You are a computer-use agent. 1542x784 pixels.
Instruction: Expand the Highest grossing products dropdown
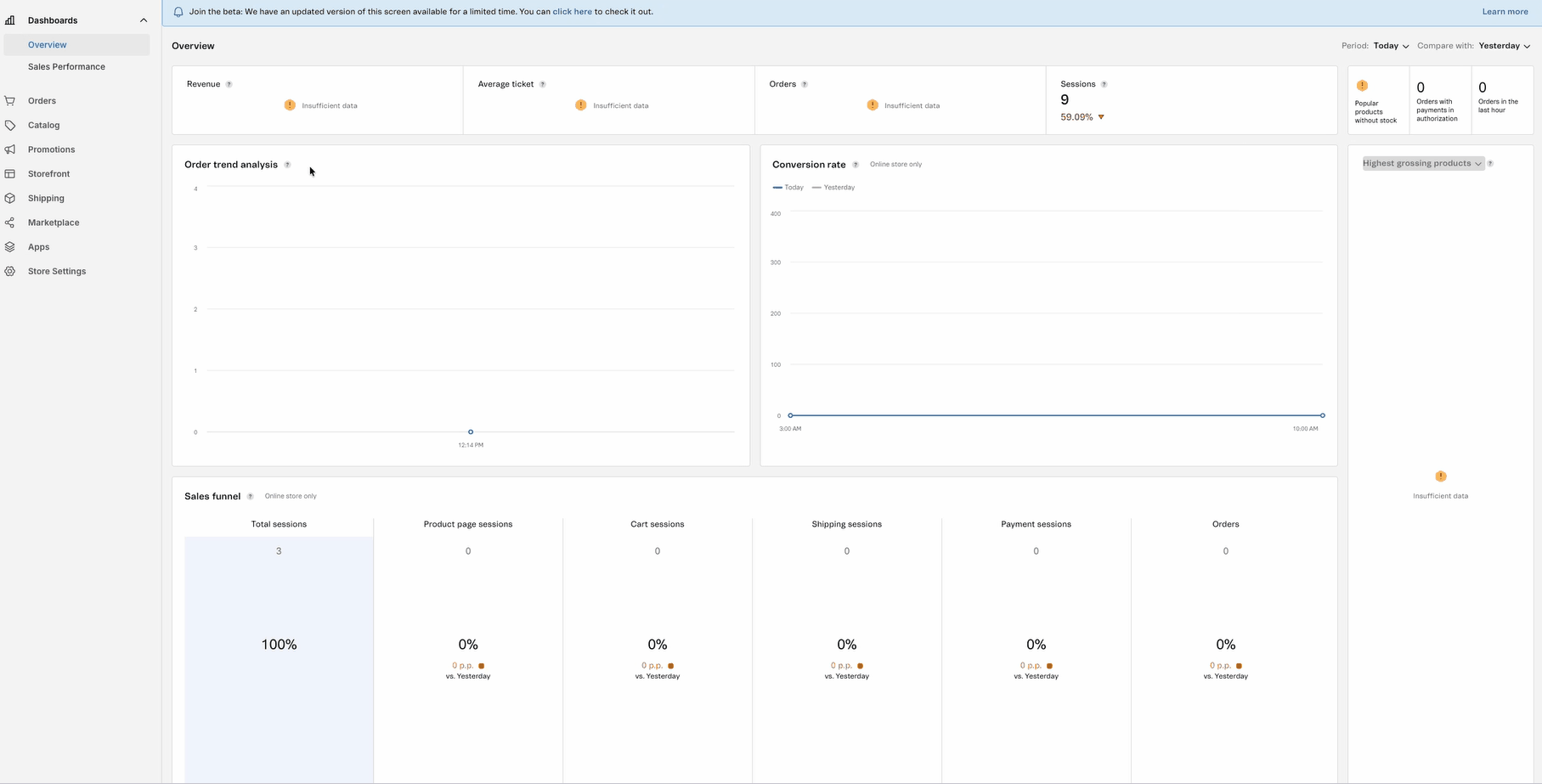(x=1423, y=164)
